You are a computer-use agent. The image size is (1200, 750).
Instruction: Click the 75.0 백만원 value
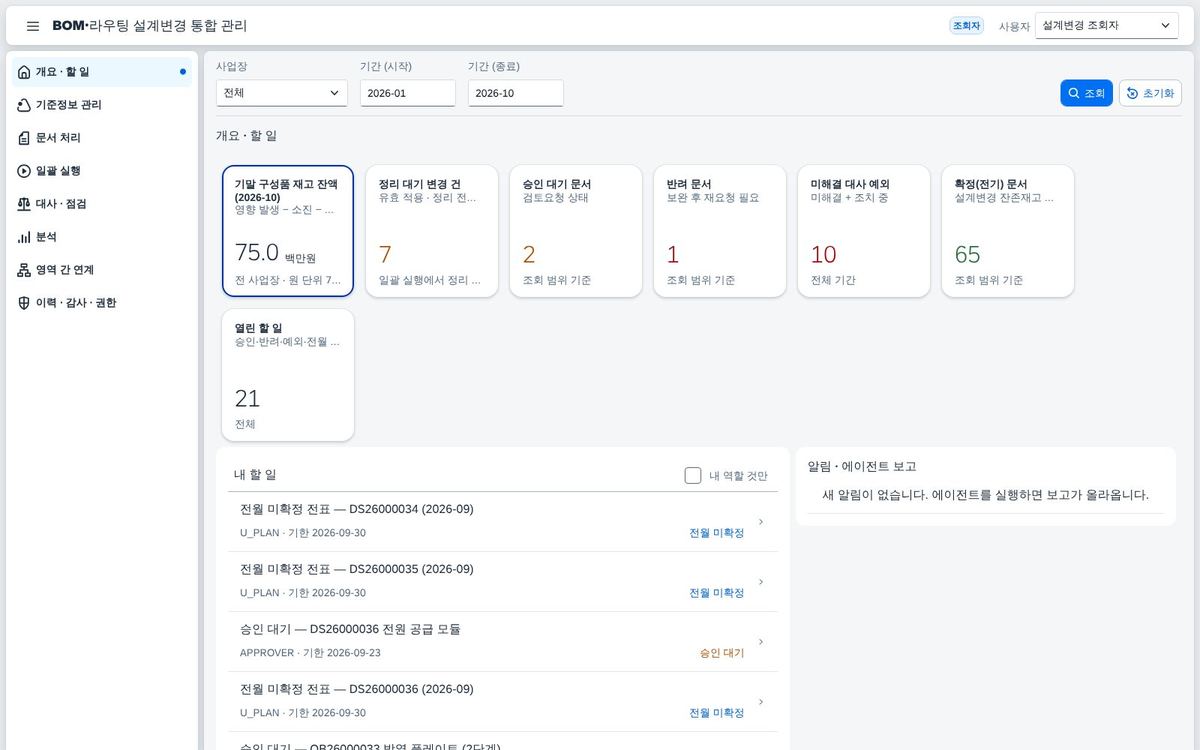point(274,254)
